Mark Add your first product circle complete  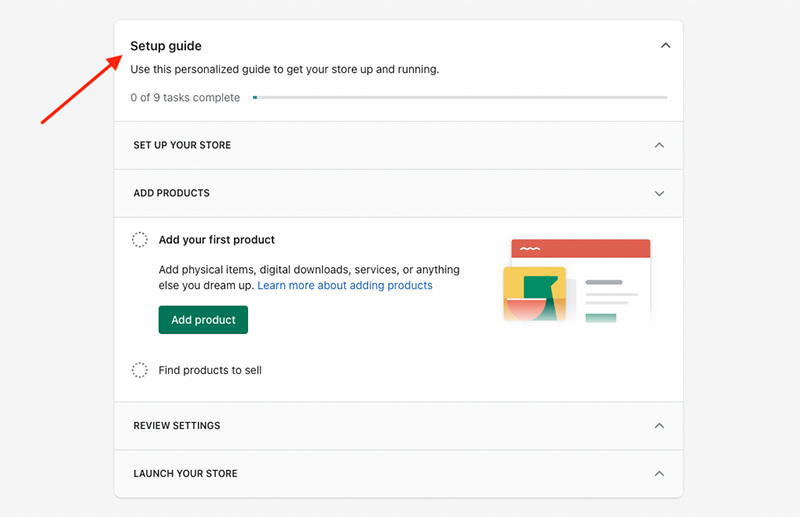pos(140,239)
